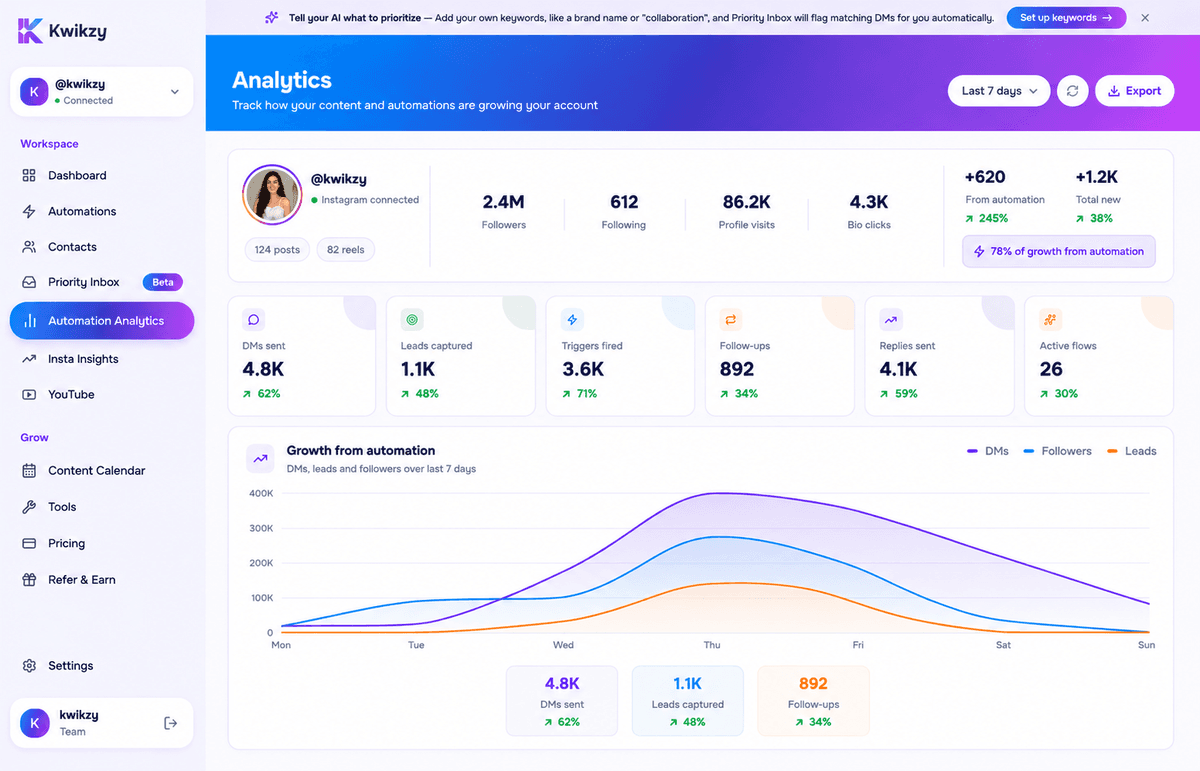Viewport: 1200px width, 771px height.
Task: Click the Replies sent trend icon
Action: (x=891, y=320)
